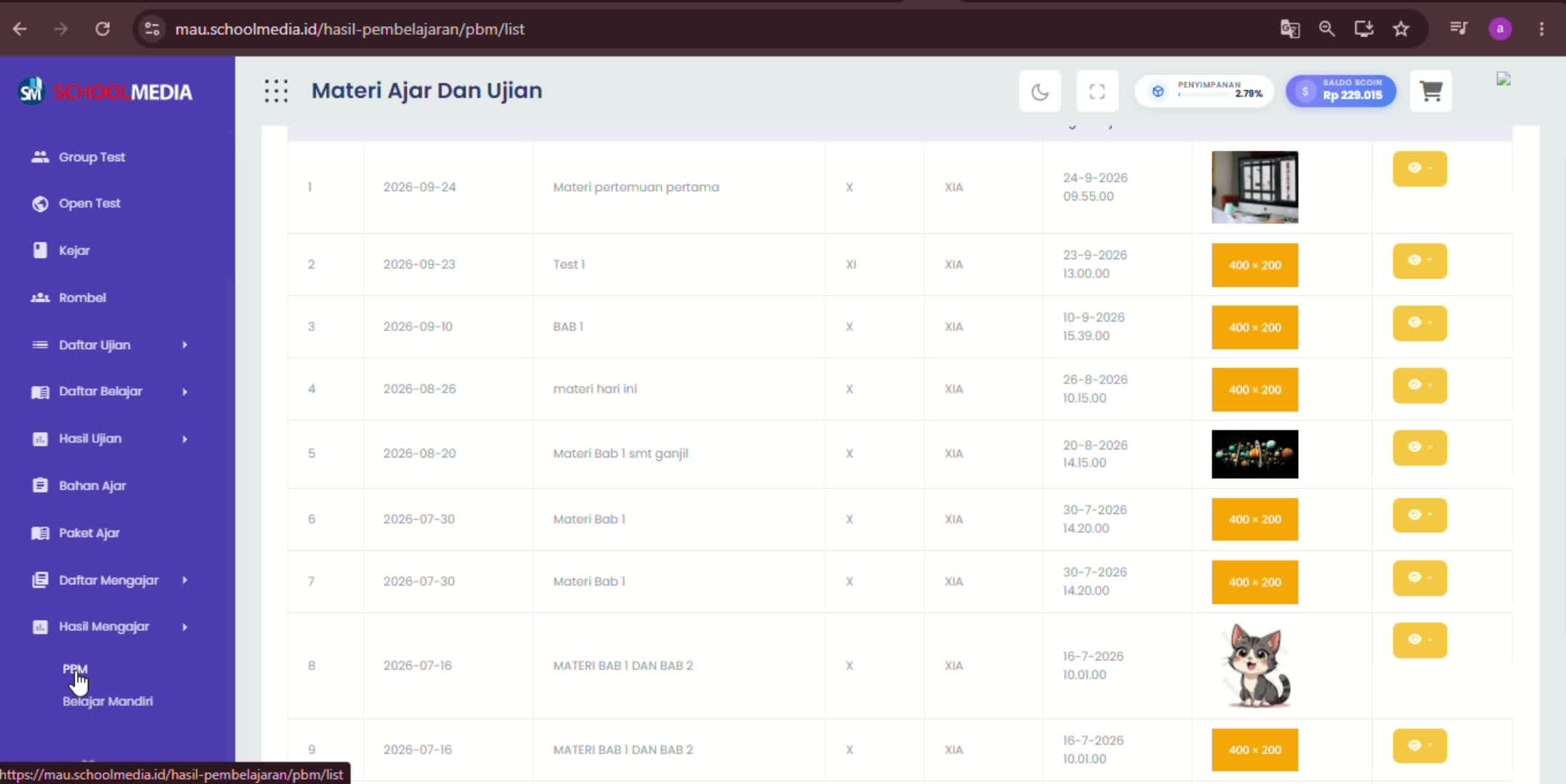Open the Saldo Scoin balance button
The width and height of the screenshot is (1566, 784).
tap(1341, 91)
